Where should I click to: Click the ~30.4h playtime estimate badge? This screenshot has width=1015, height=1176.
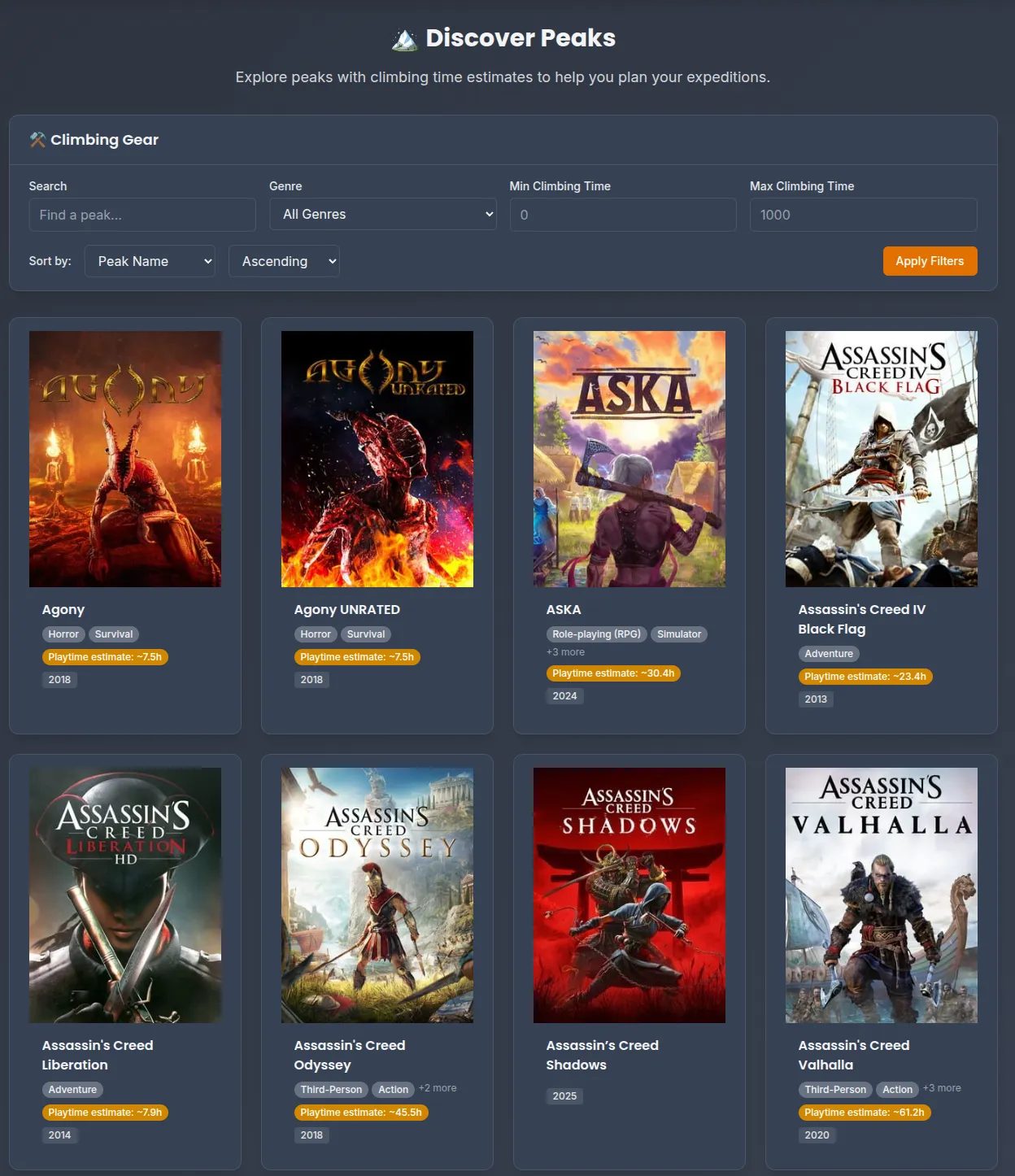[x=613, y=673]
